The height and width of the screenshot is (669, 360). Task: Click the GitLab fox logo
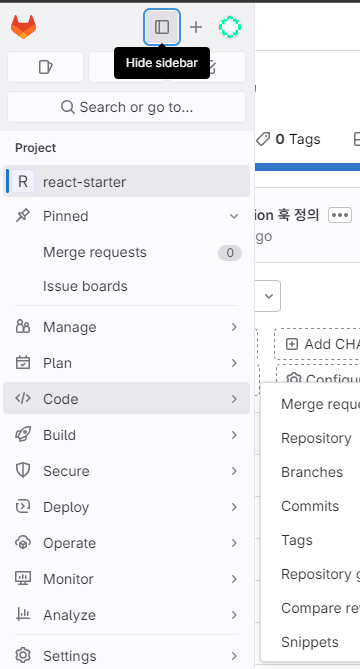23,27
